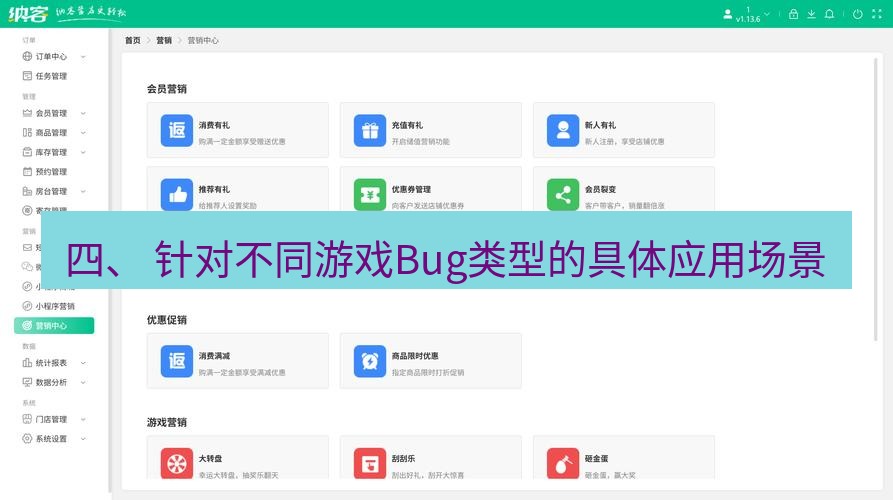Open 房台管理 sidebar menu

tap(54, 191)
